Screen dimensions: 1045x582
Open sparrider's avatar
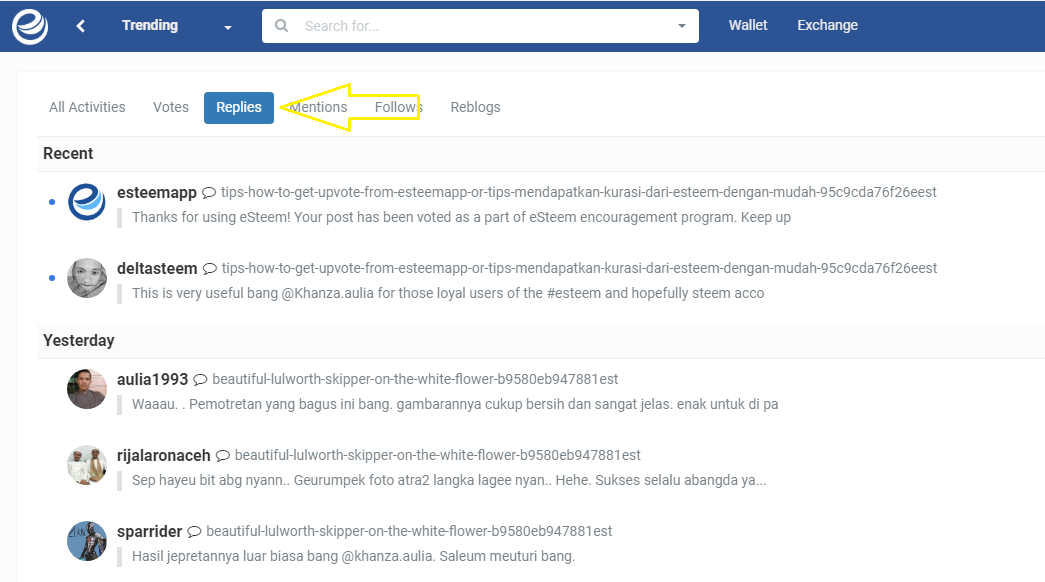(x=87, y=541)
